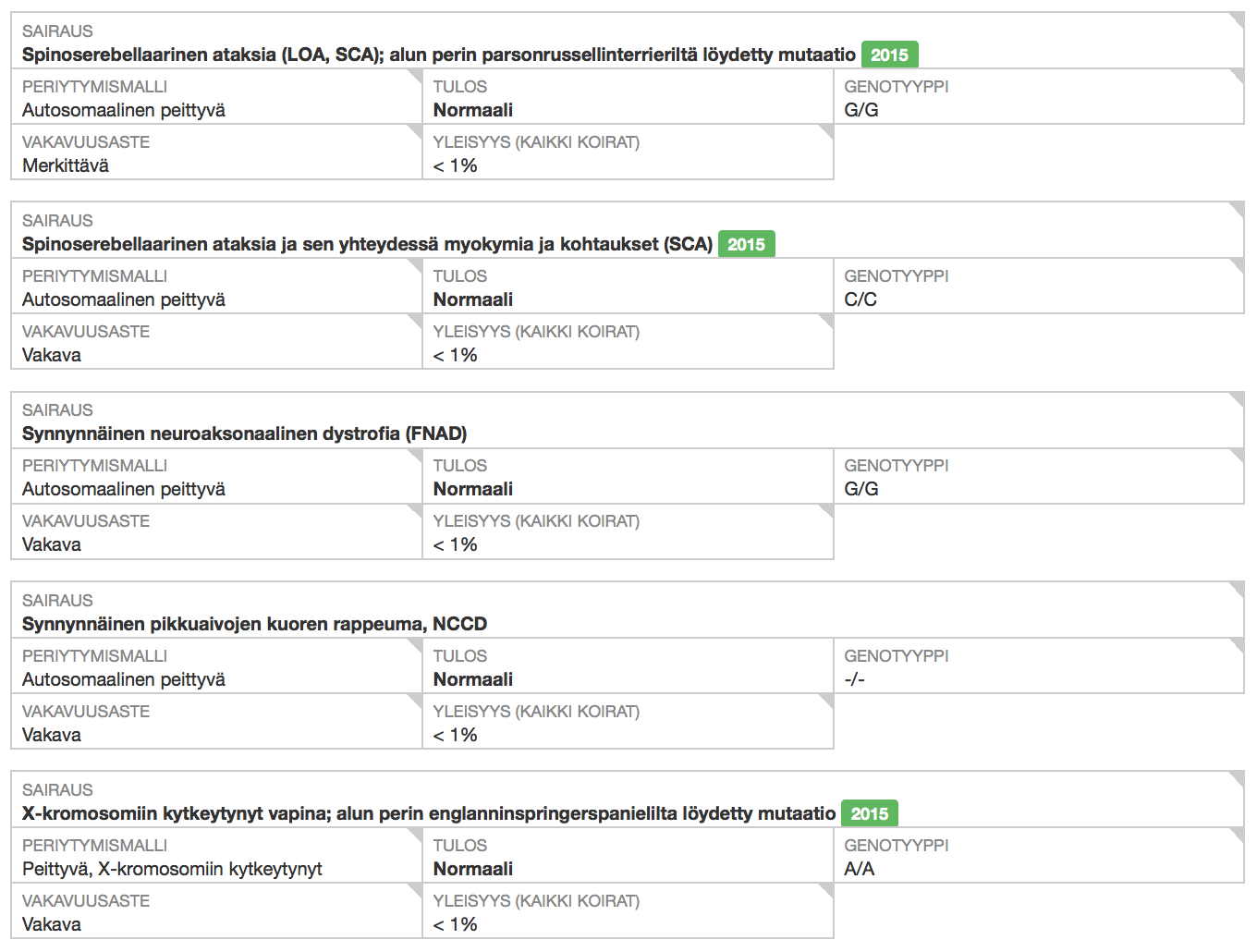Expand corner of NCCD disease header row
The width and height of the screenshot is (1257, 952).
click(x=1238, y=588)
